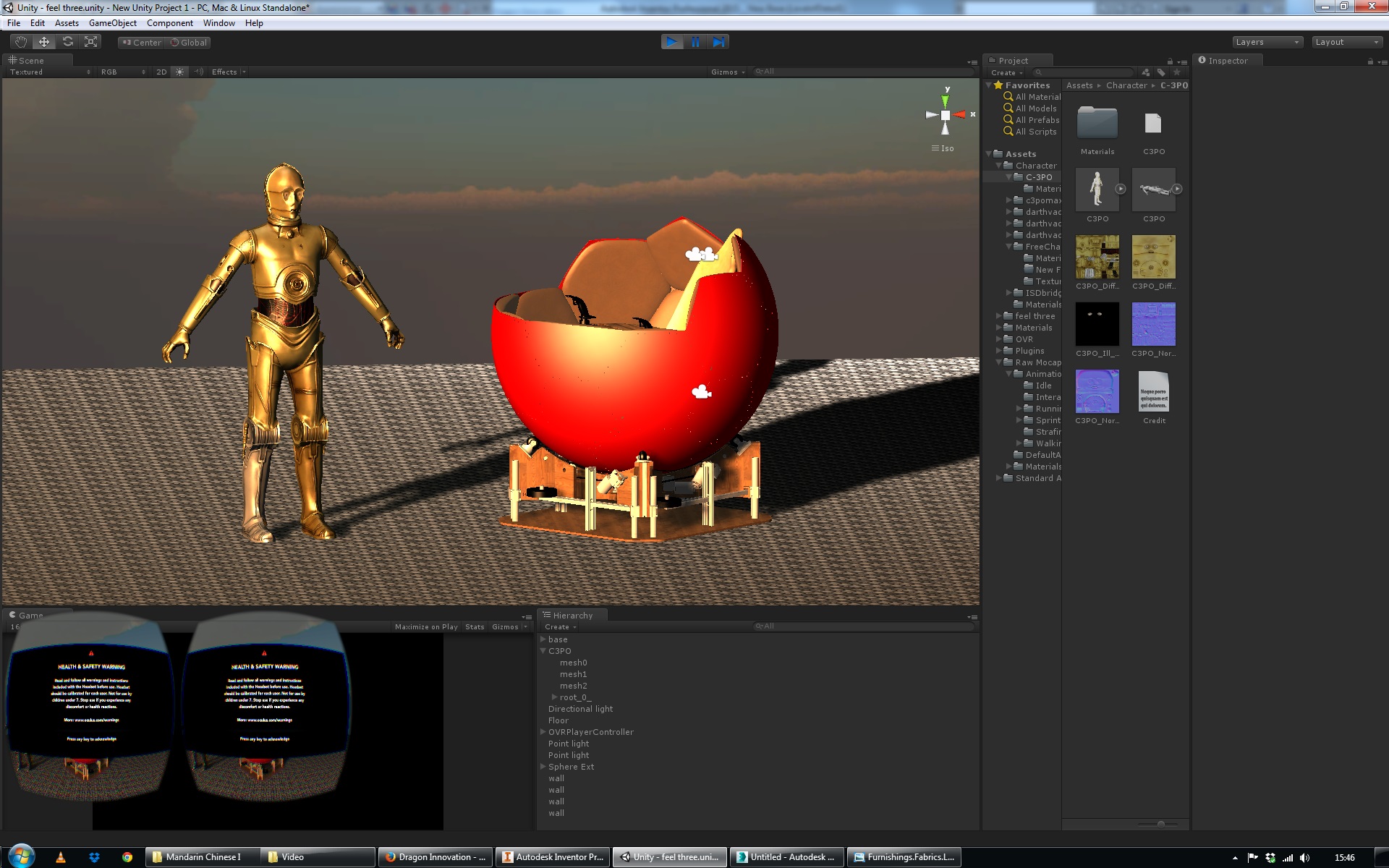Toggle the Inspector lock icon

click(1370, 61)
